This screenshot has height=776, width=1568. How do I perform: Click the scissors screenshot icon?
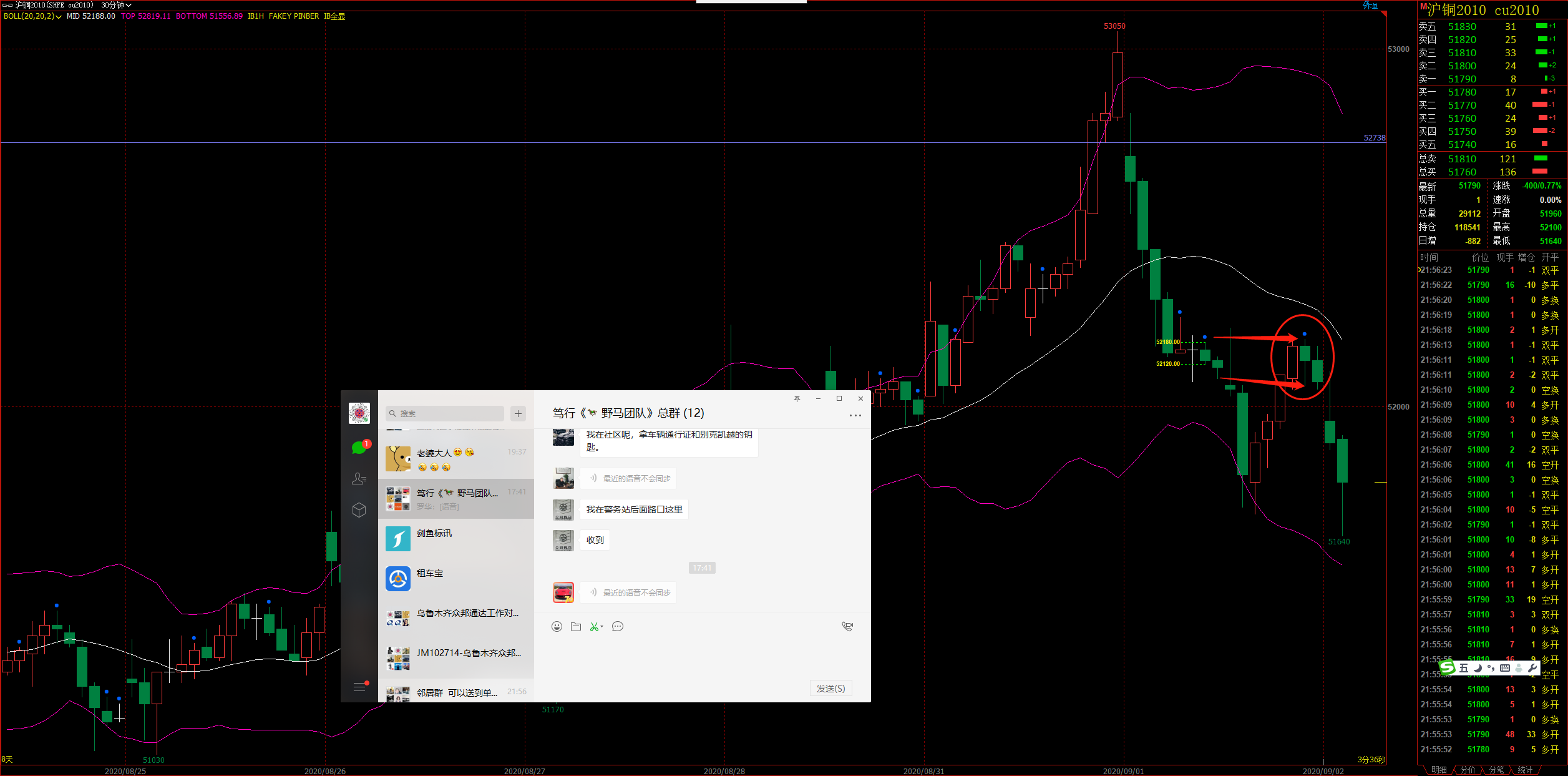tap(594, 627)
